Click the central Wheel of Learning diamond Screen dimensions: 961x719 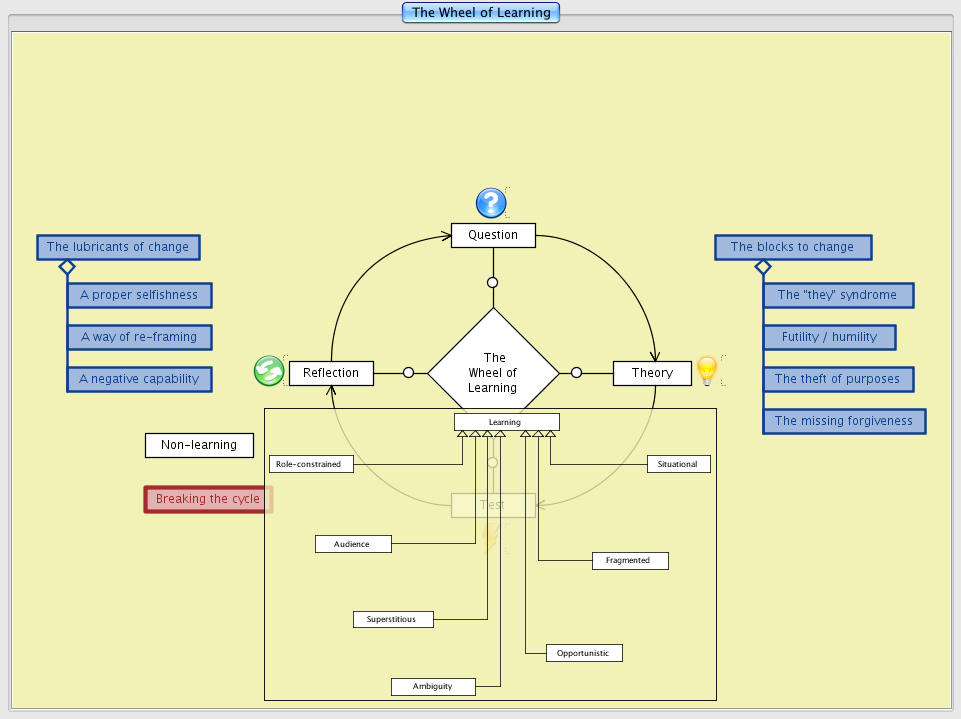[493, 372]
